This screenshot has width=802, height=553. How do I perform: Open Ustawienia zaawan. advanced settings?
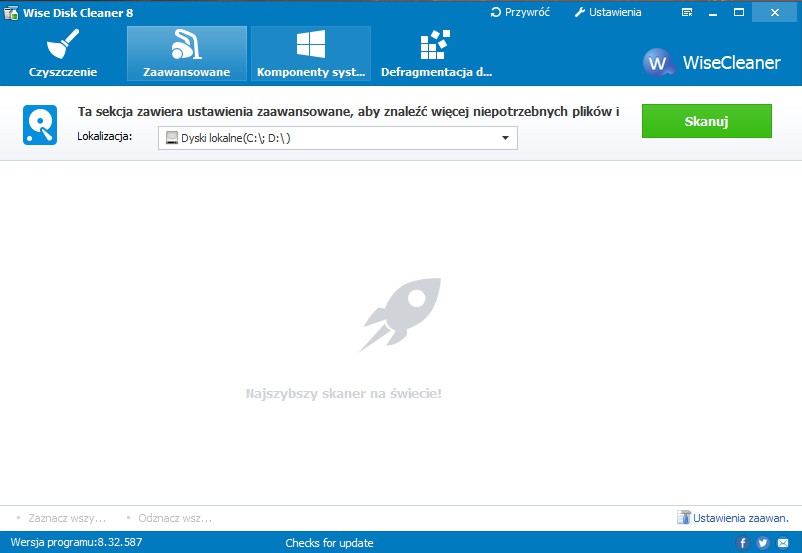point(732,518)
